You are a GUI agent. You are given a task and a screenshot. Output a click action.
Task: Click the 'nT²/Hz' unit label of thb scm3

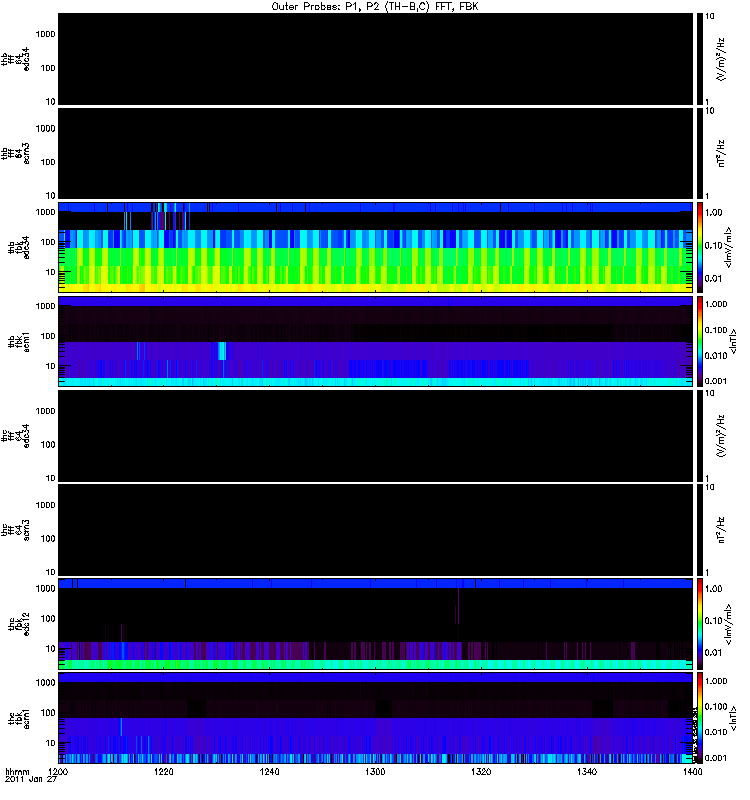click(721, 153)
